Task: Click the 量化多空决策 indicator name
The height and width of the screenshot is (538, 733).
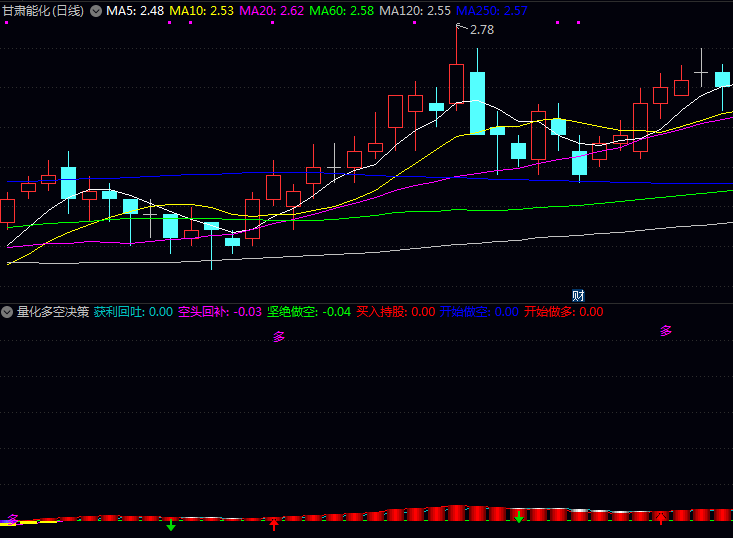Action: click(52, 312)
